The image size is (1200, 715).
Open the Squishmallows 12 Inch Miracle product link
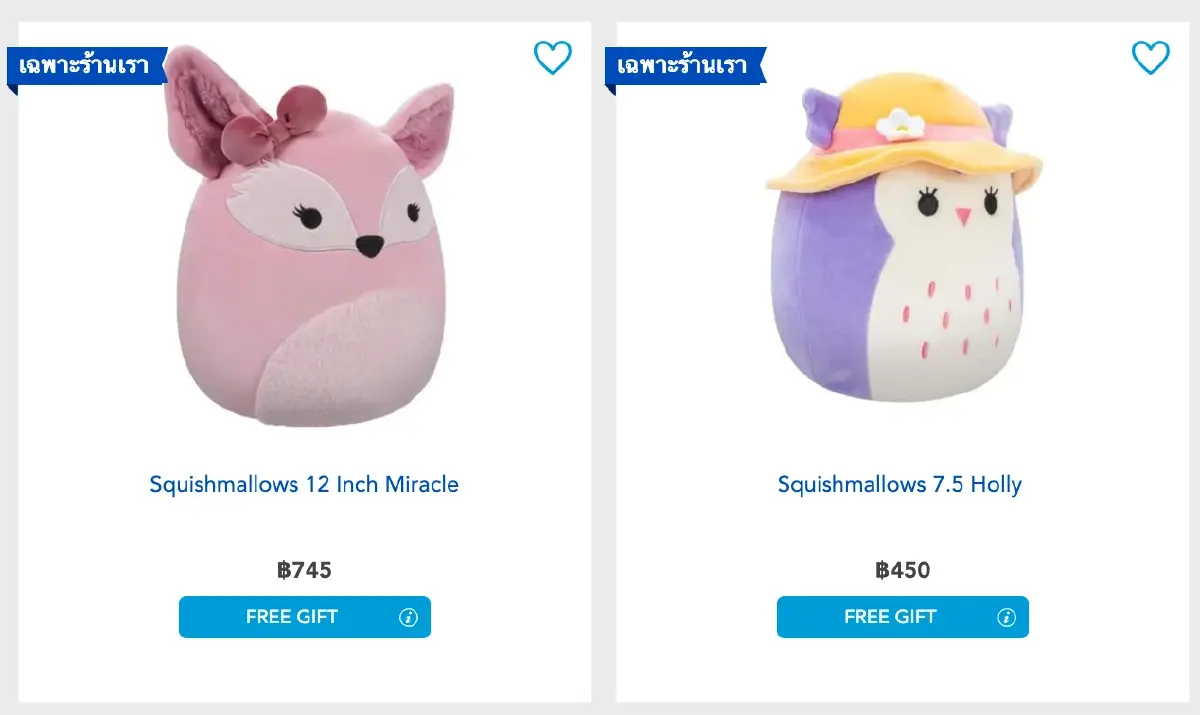(x=304, y=485)
